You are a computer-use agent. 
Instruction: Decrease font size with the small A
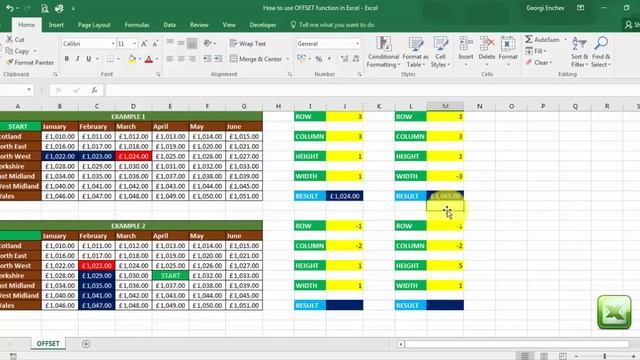click(x=155, y=44)
